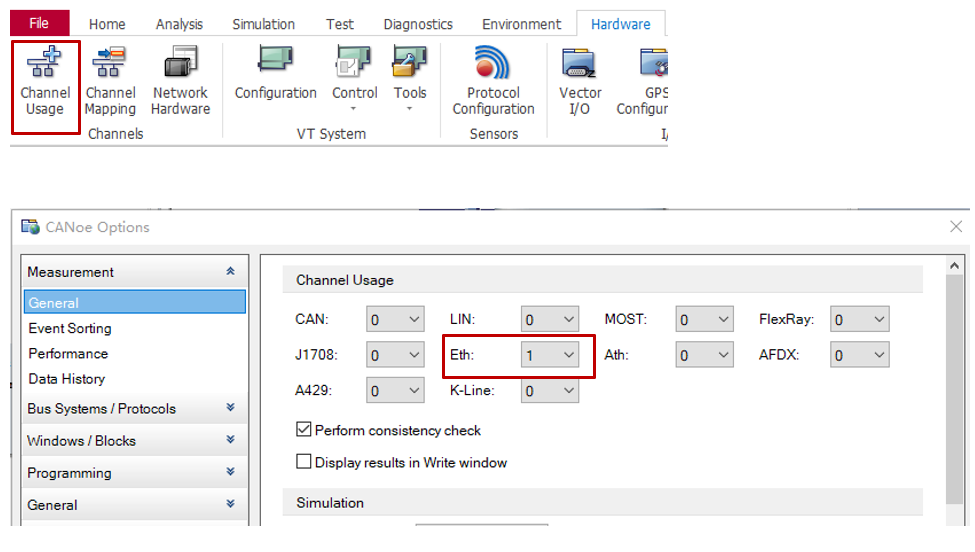975x552 pixels.
Task: Expand Bus Systems / Protocols section
Action: [x=230, y=408]
